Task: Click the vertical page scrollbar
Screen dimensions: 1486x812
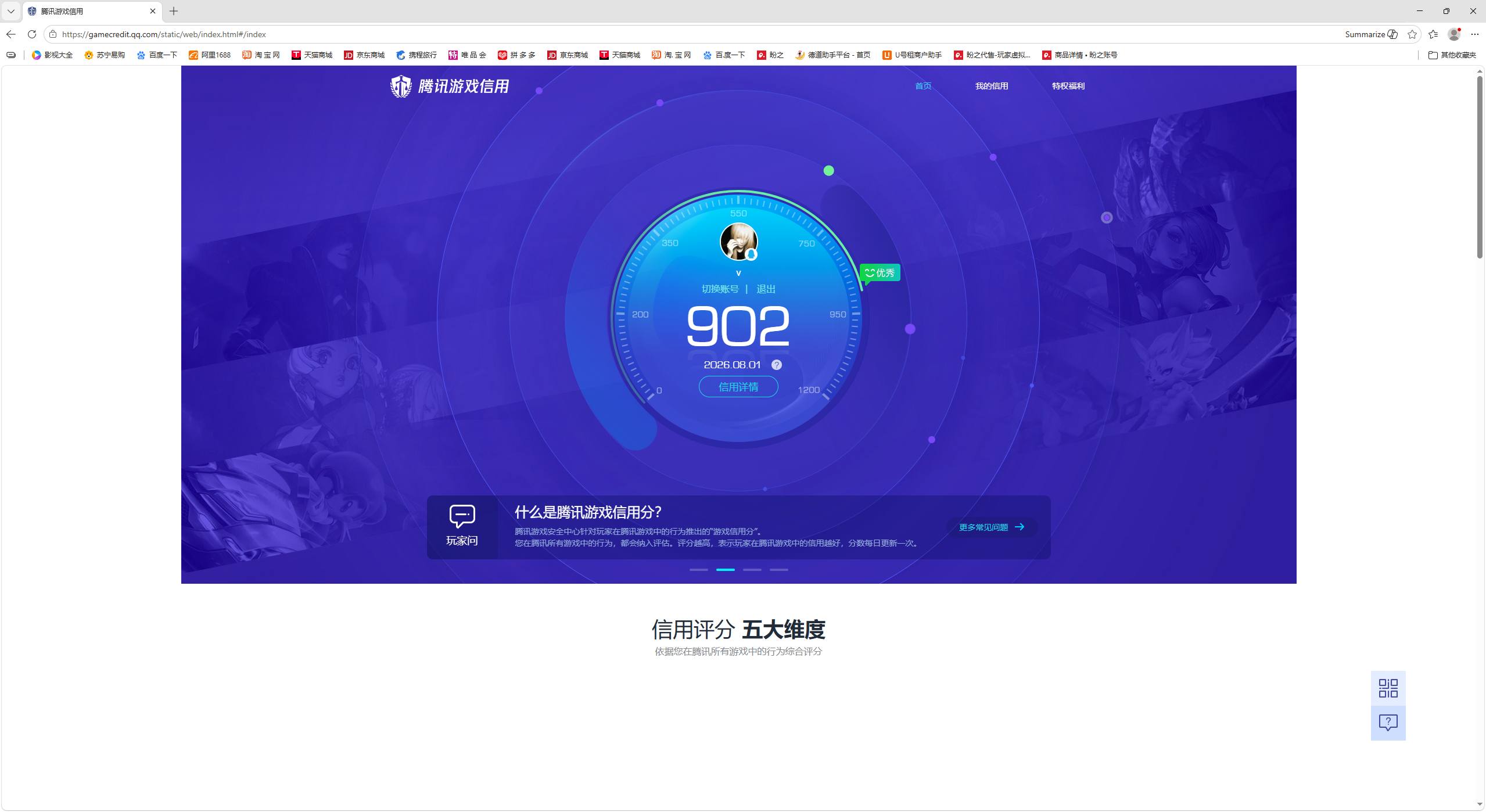Action: pos(1480,167)
